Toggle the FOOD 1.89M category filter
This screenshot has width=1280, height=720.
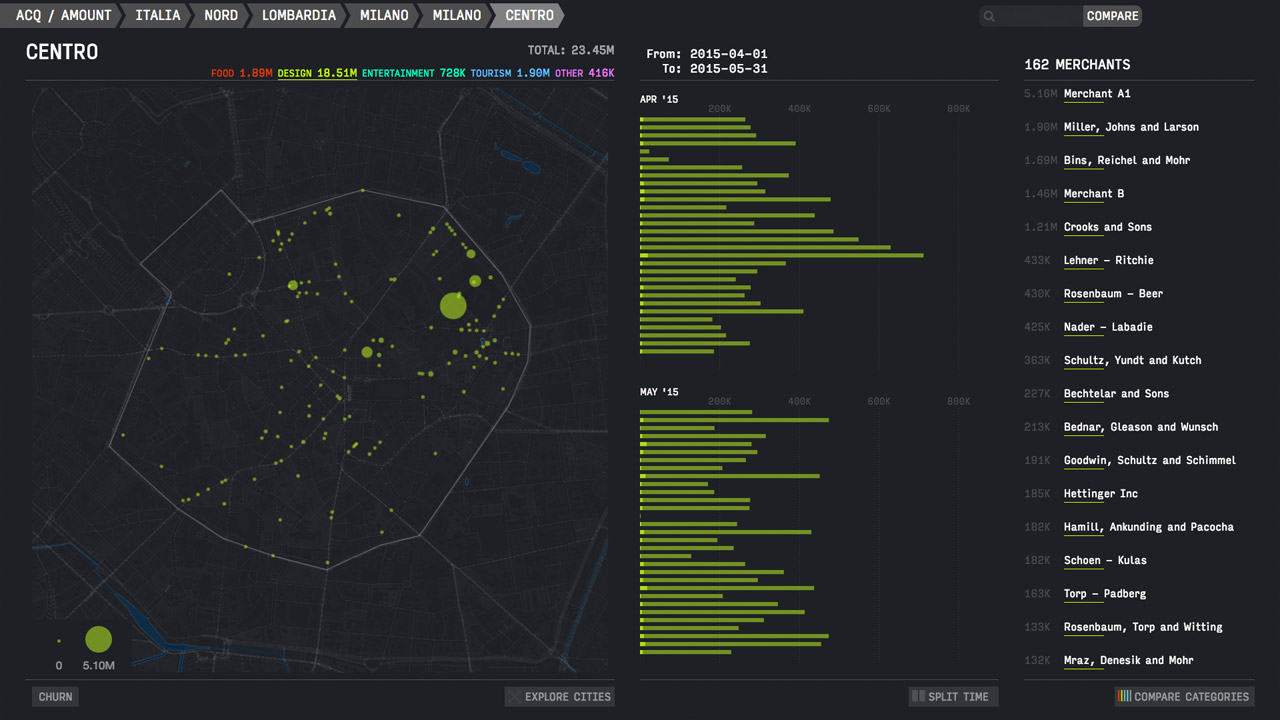pos(241,73)
